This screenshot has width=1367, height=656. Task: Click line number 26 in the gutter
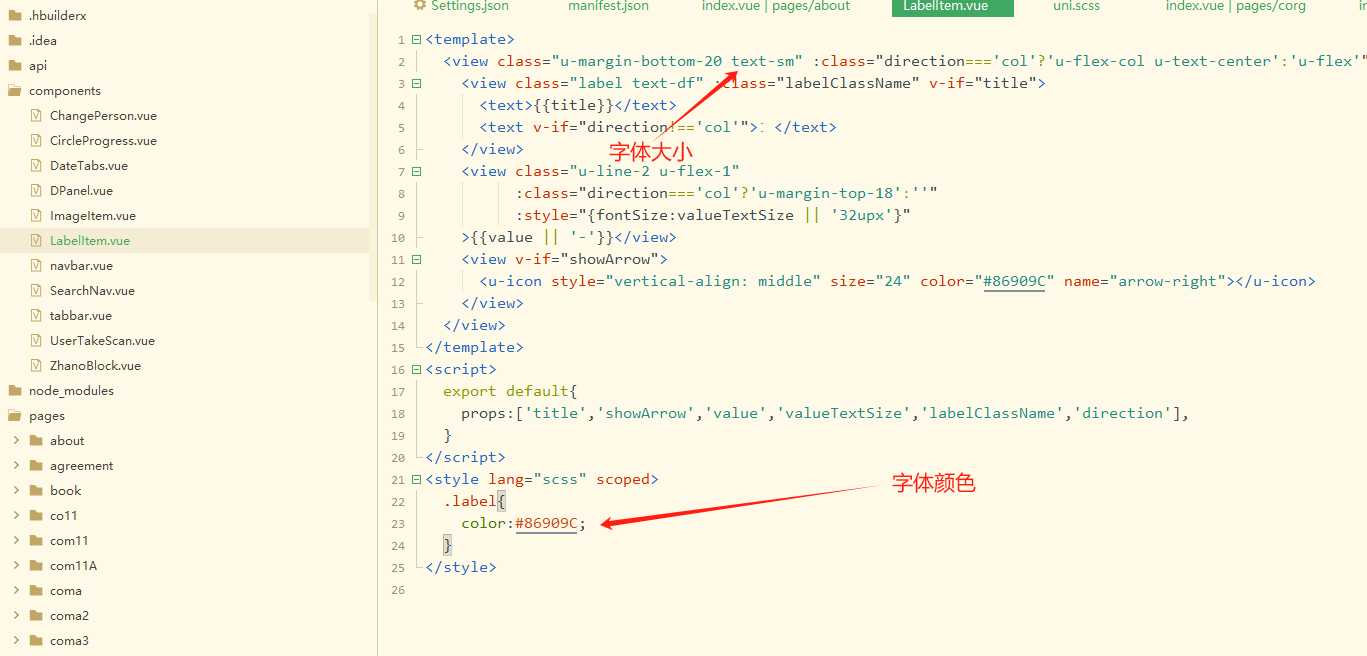(399, 590)
